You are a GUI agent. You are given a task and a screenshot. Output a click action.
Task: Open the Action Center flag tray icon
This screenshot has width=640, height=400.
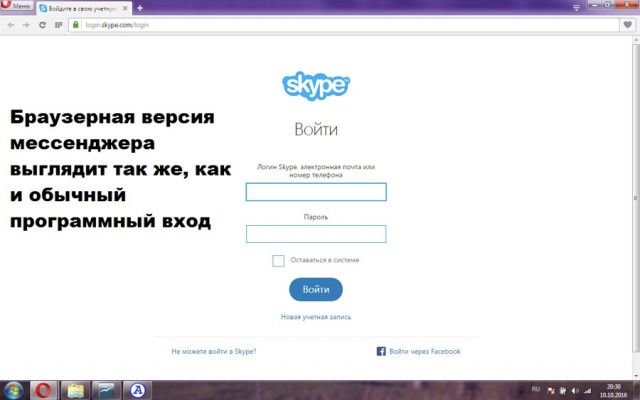(x=551, y=391)
